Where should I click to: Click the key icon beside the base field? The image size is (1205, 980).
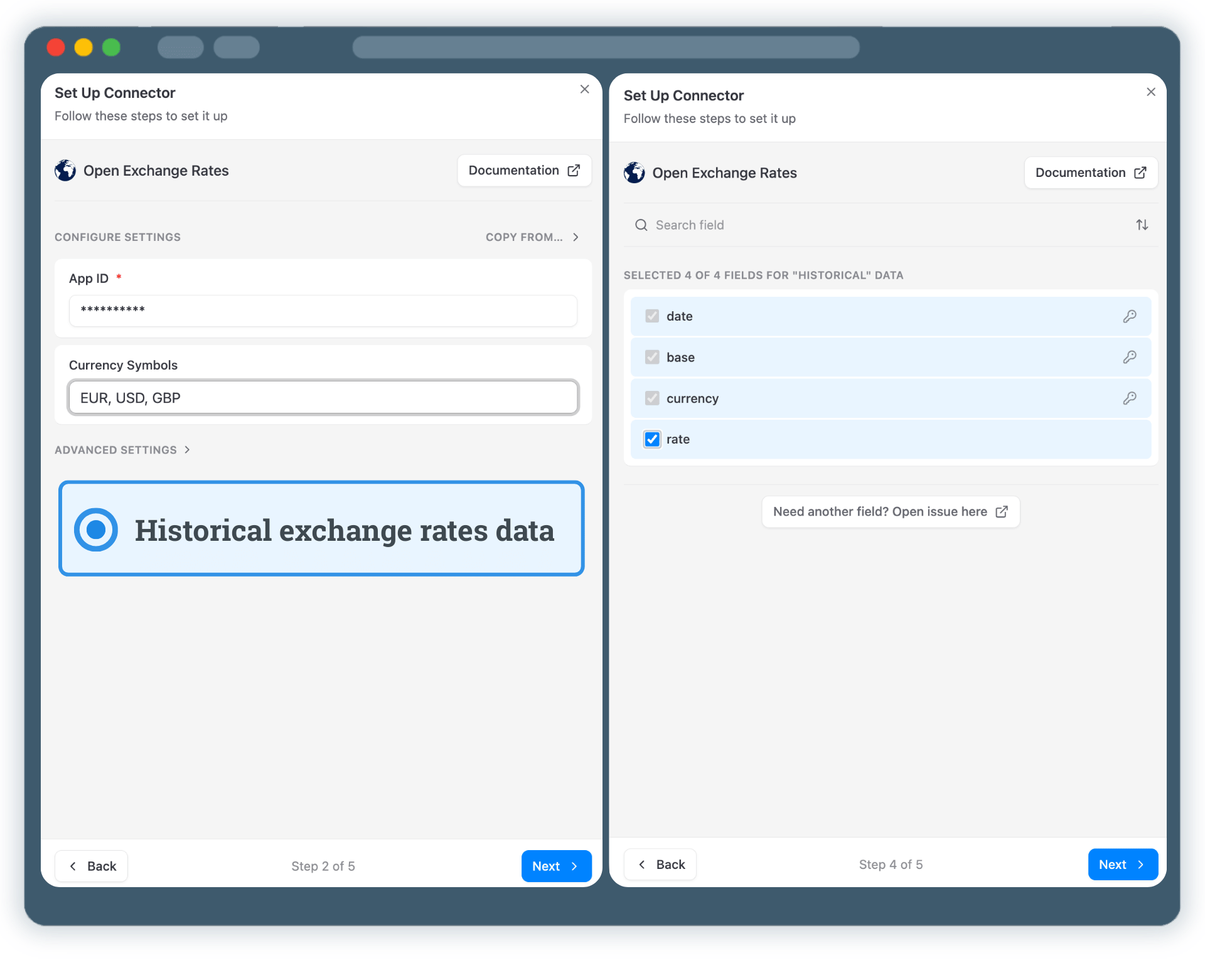1130,357
